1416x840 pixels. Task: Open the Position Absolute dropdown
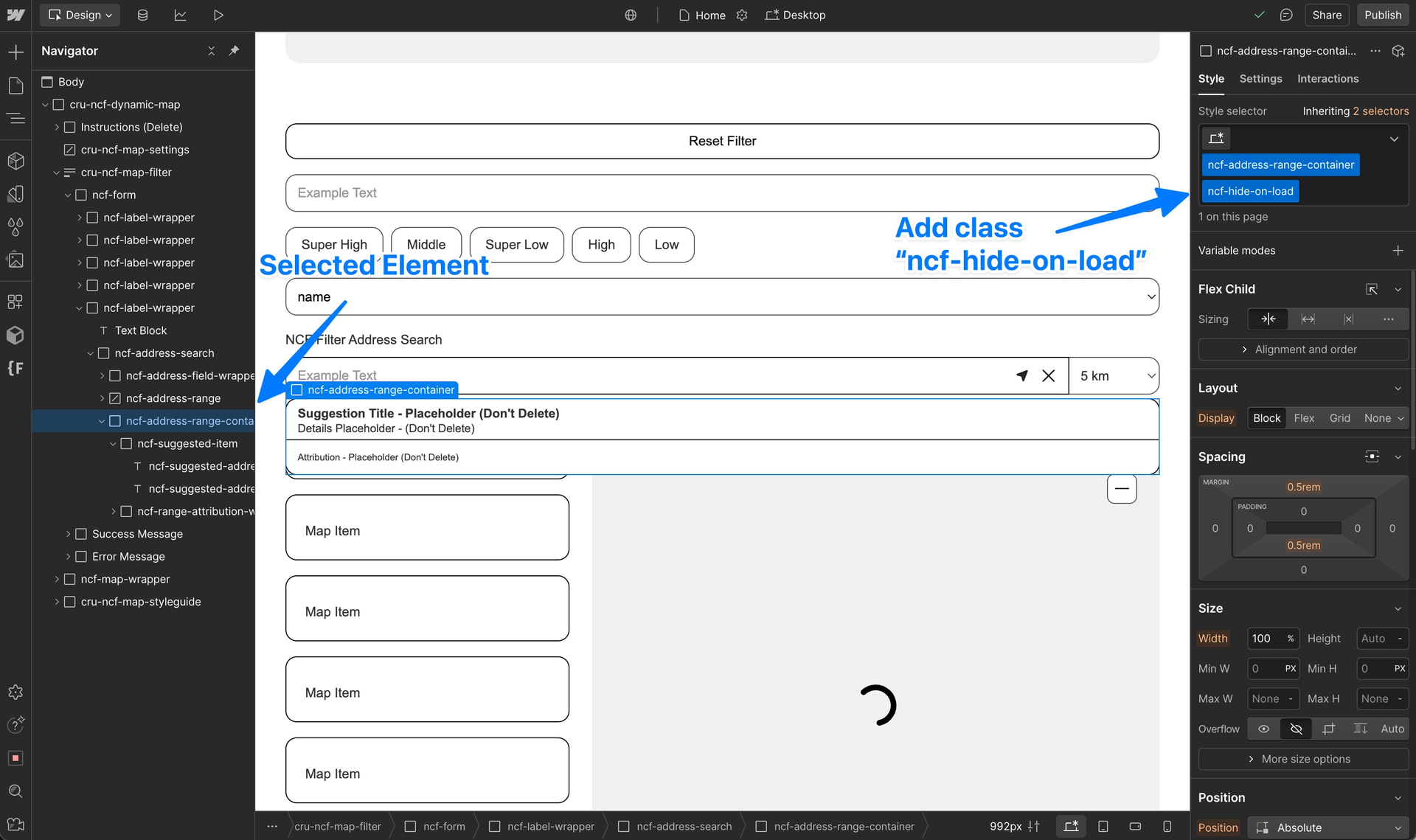click(1328, 827)
